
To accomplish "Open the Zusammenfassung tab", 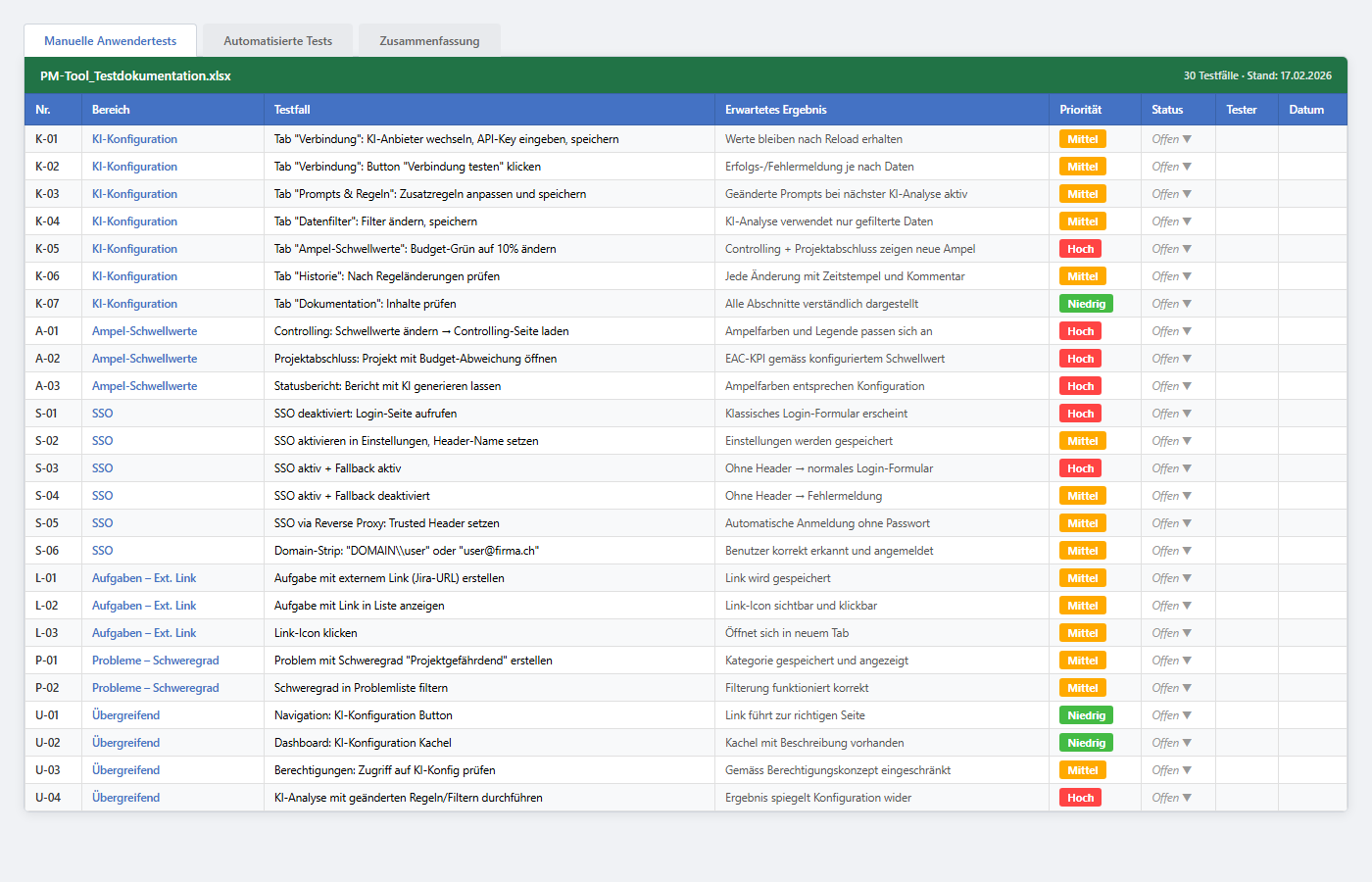I will [429, 41].
